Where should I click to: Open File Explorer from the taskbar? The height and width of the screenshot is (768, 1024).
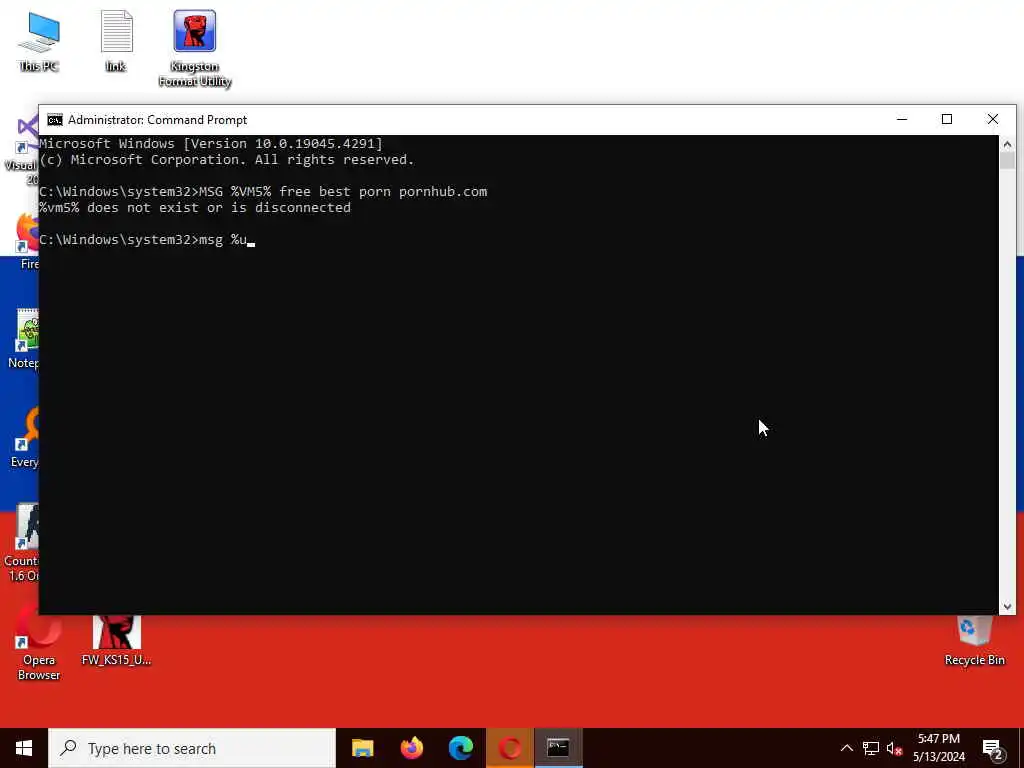pos(362,748)
